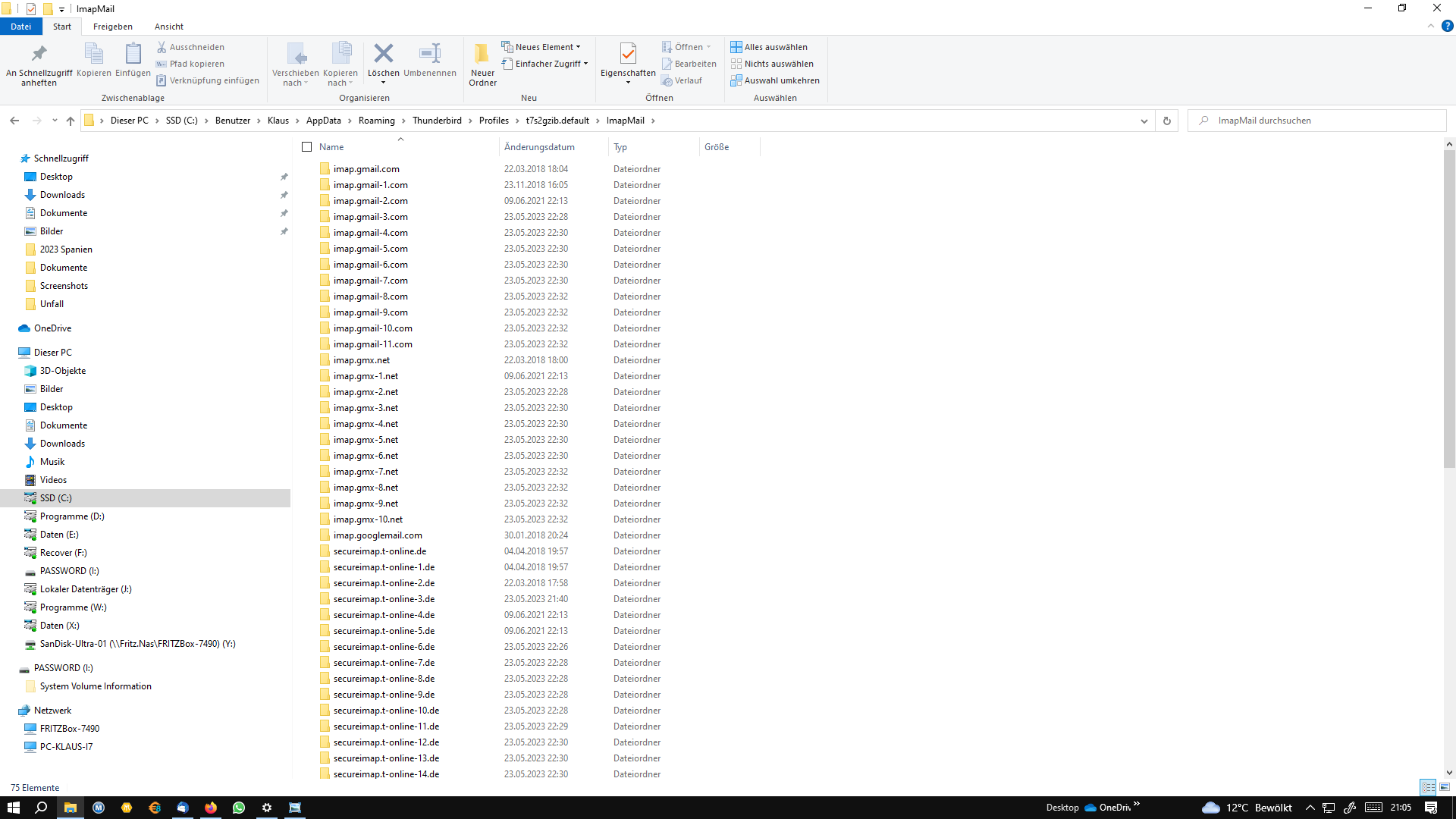1456x819 pixels.
Task: Toggle the select-all checkbox in Name header
Action: [307, 147]
